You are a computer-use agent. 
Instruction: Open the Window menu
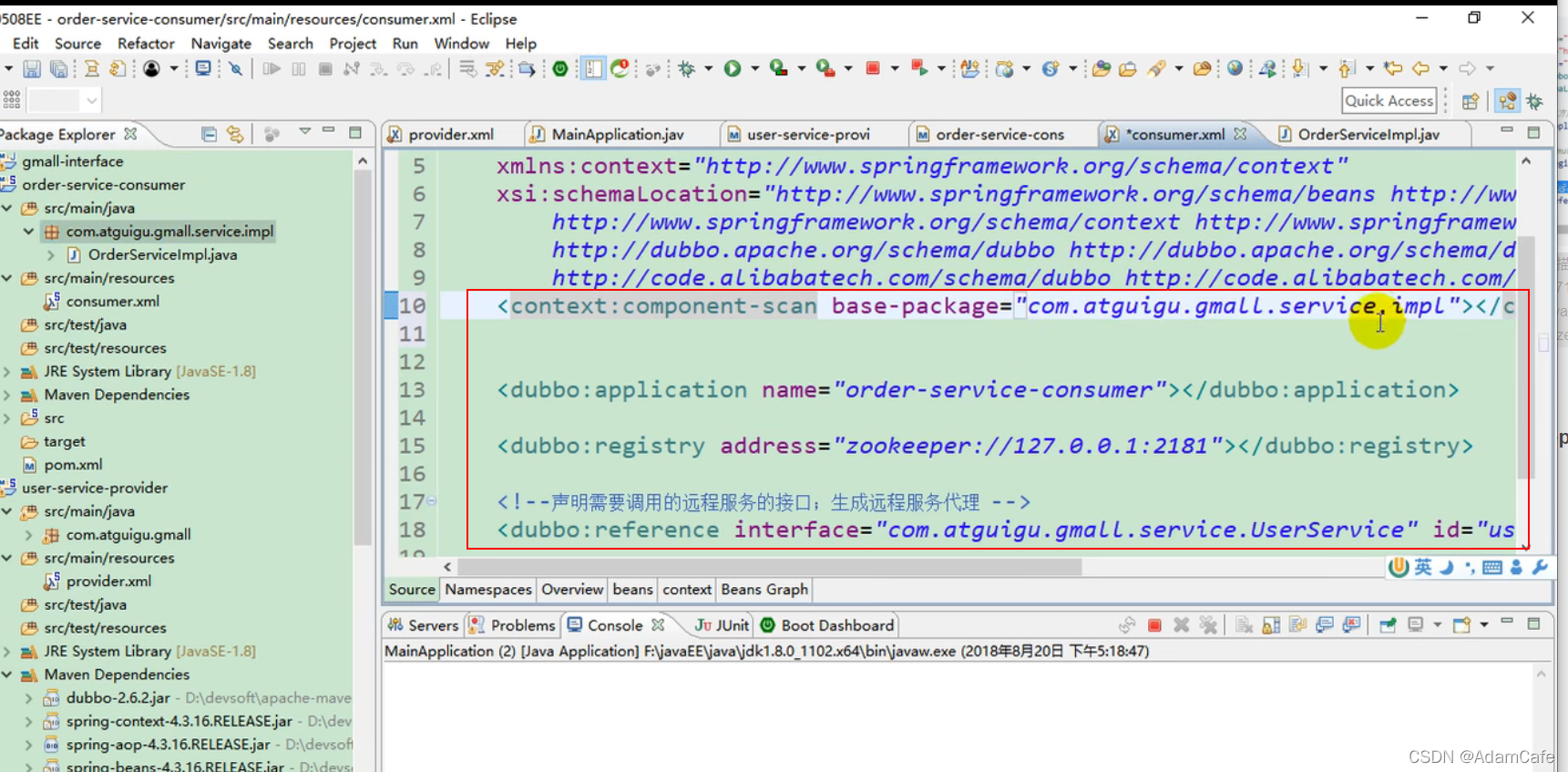pos(461,44)
